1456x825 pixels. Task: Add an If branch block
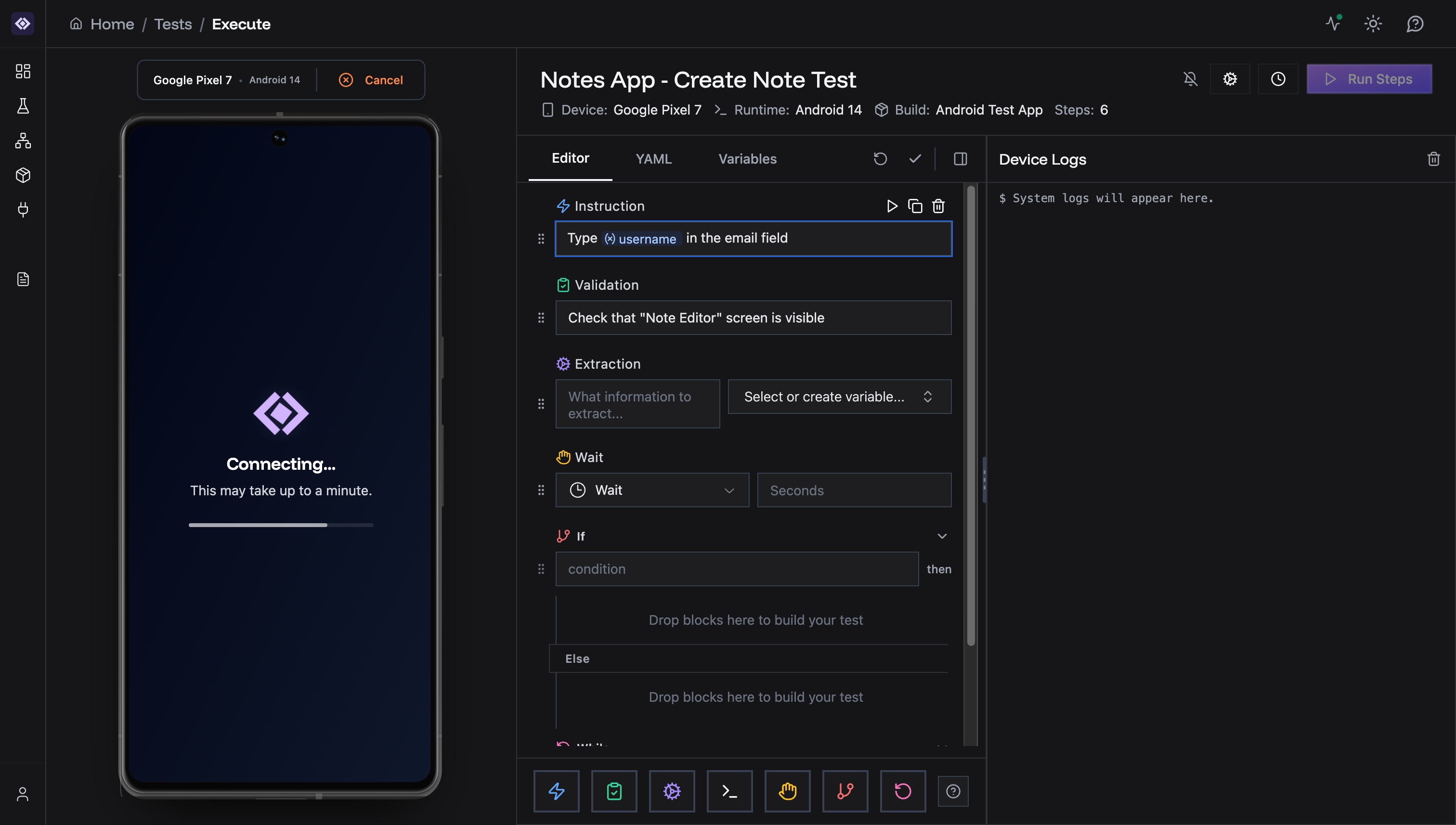[x=845, y=790]
